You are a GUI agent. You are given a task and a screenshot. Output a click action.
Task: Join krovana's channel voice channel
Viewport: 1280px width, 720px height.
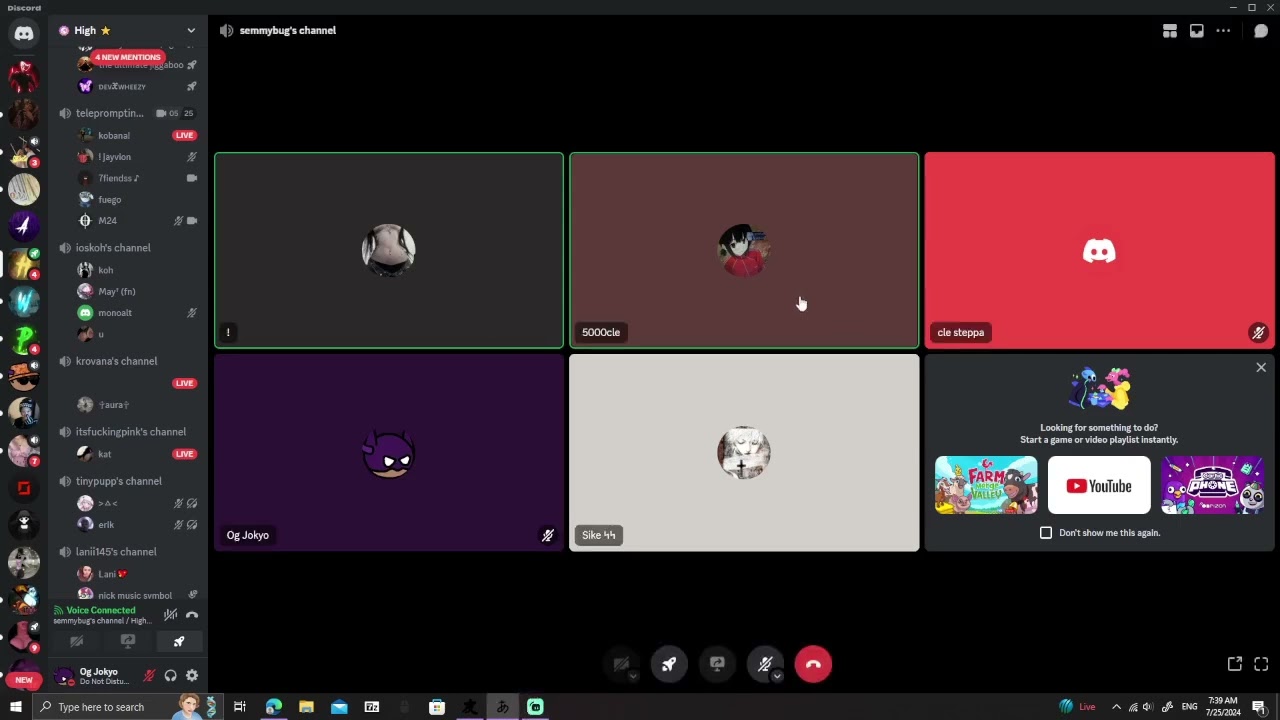(x=116, y=361)
